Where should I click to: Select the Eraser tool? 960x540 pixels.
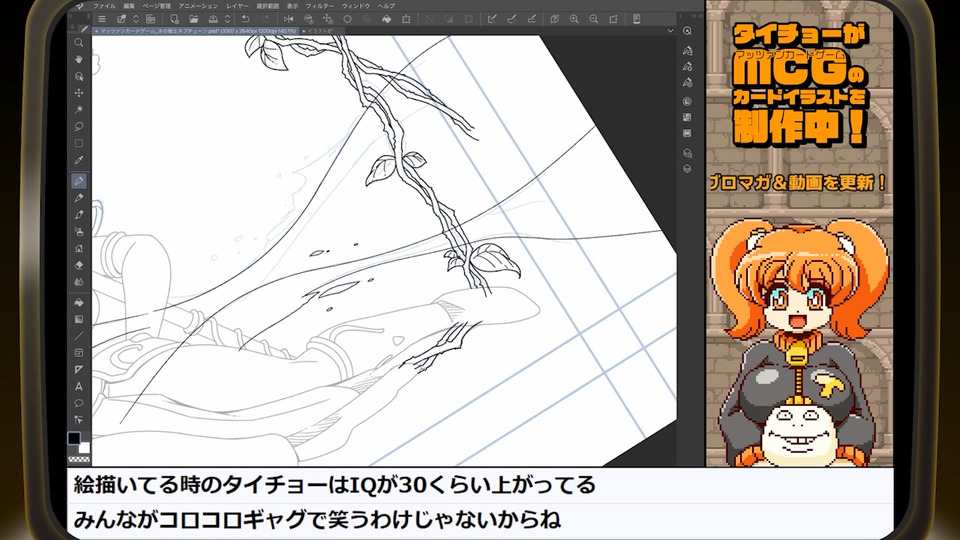coord(78,265)
